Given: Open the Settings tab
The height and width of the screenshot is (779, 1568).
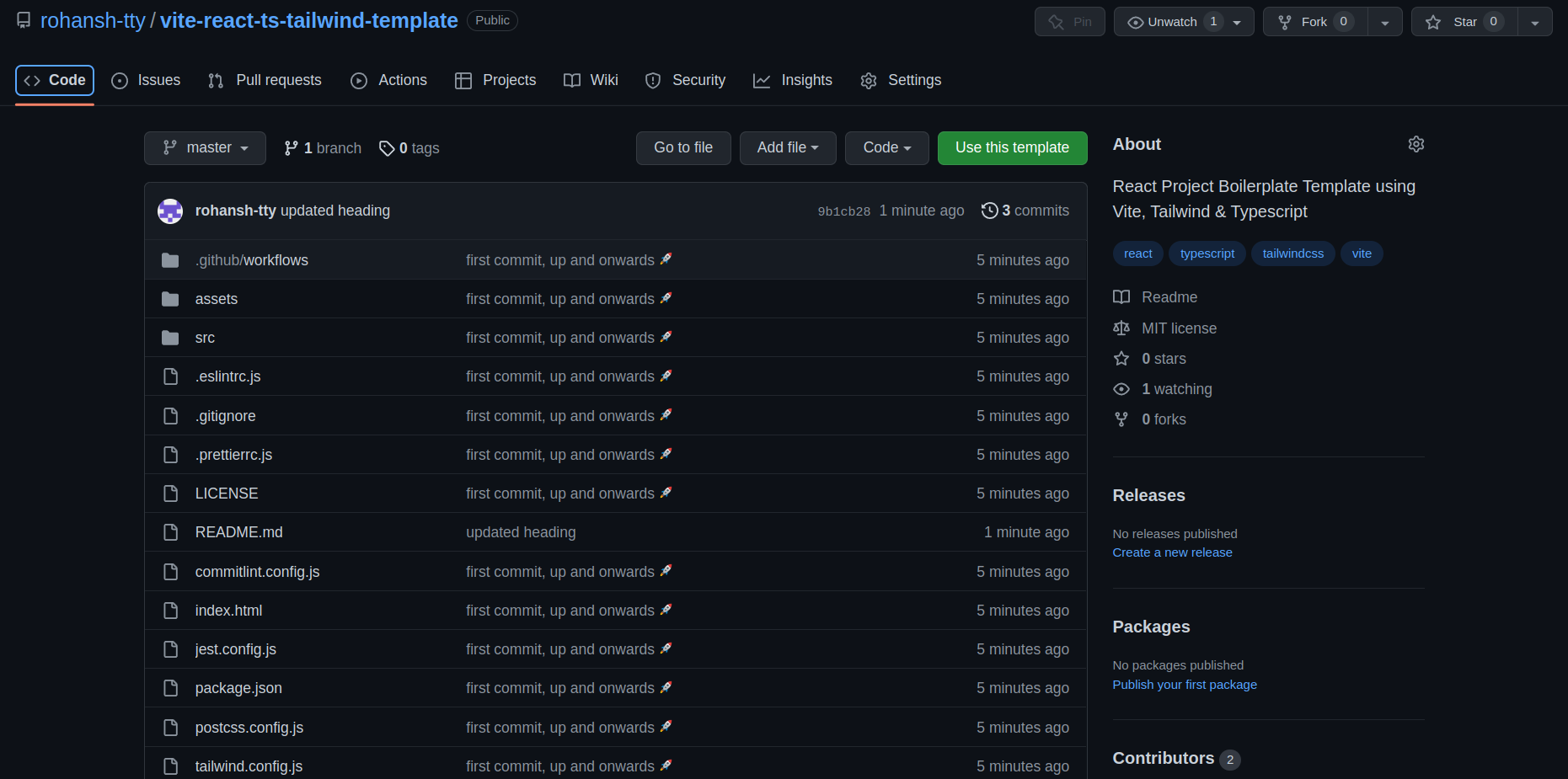Looking at the screenshot, I should [x=901, y=80].
